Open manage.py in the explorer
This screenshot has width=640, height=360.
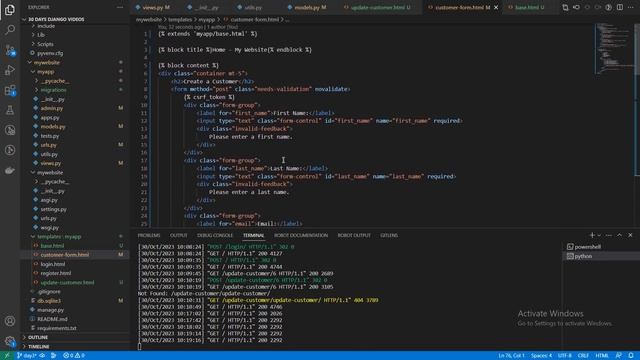(x=50, y=310)
